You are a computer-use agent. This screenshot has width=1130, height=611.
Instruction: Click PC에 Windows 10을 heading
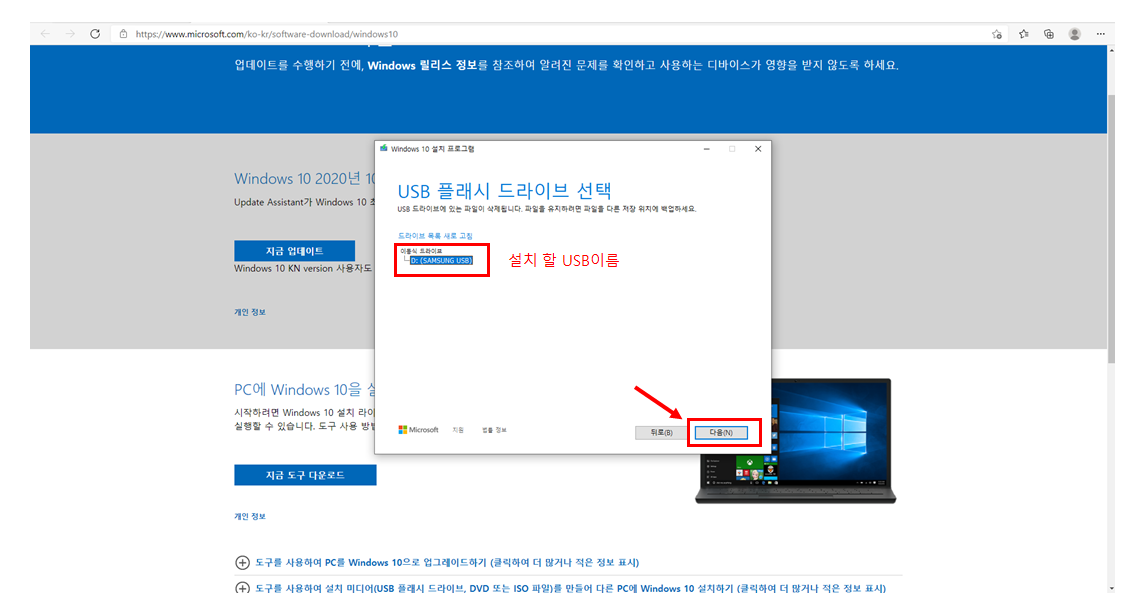pos(304,389)
